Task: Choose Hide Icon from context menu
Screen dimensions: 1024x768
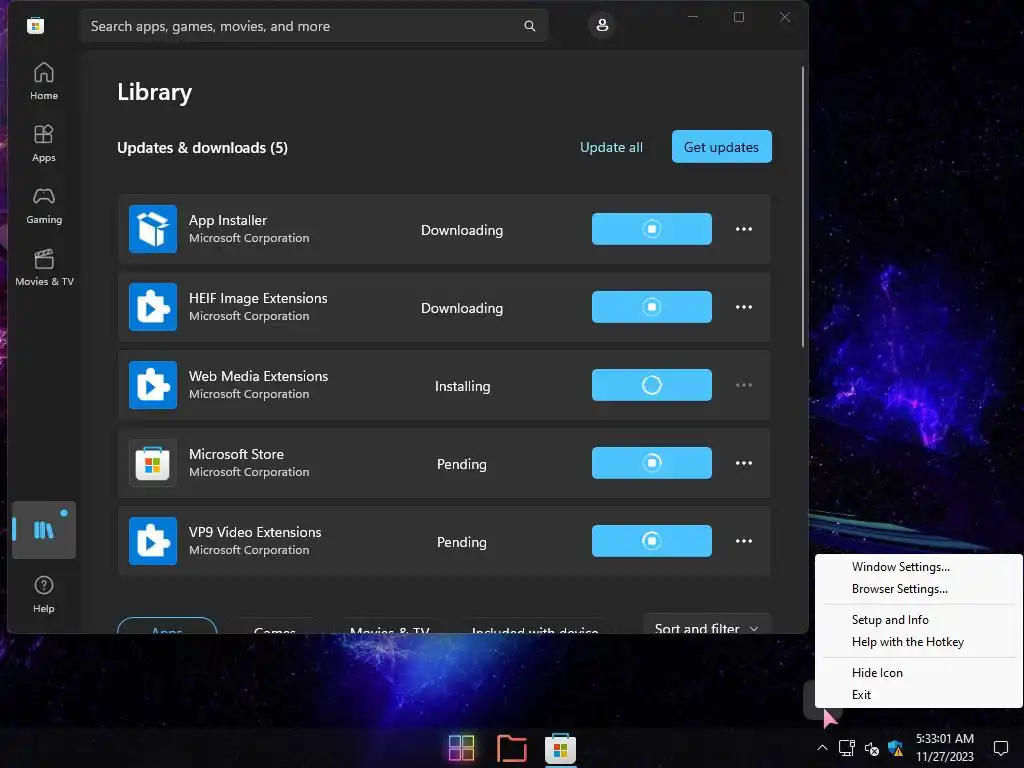Action: (x=877, y=673)
